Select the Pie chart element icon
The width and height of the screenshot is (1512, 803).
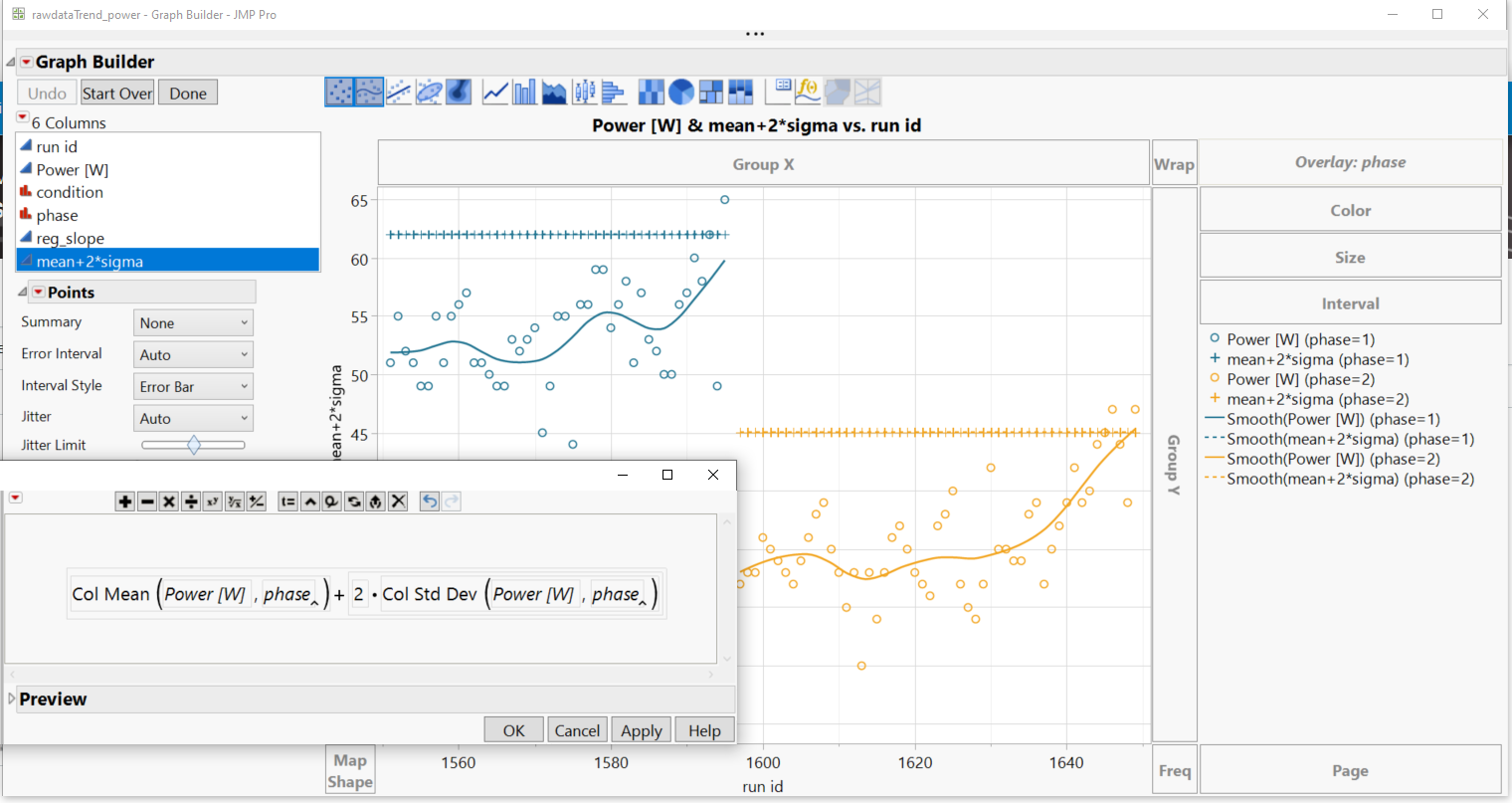click(x=681, y=91)
